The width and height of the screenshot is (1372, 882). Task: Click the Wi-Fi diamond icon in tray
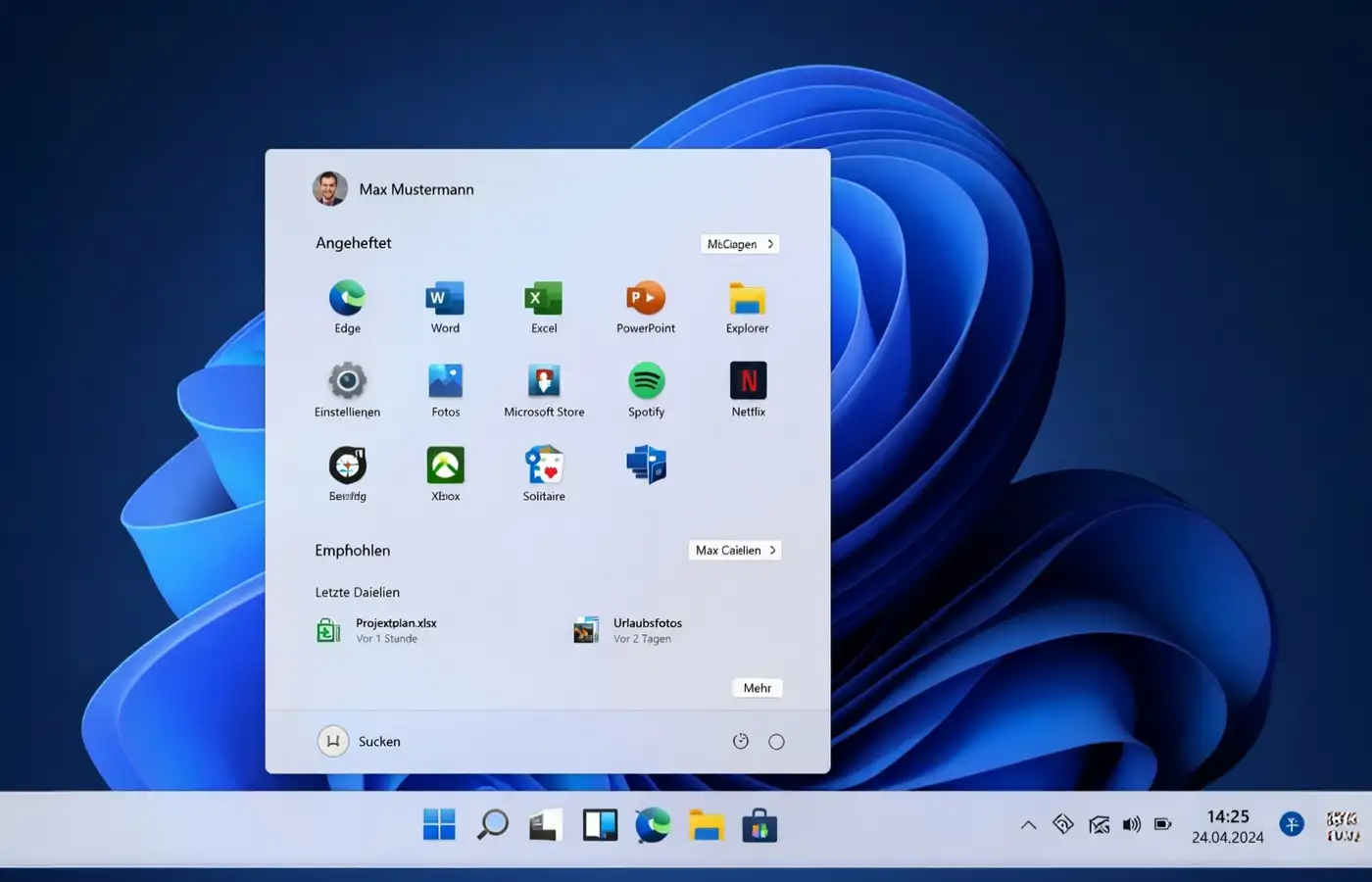click(1063, 824)
